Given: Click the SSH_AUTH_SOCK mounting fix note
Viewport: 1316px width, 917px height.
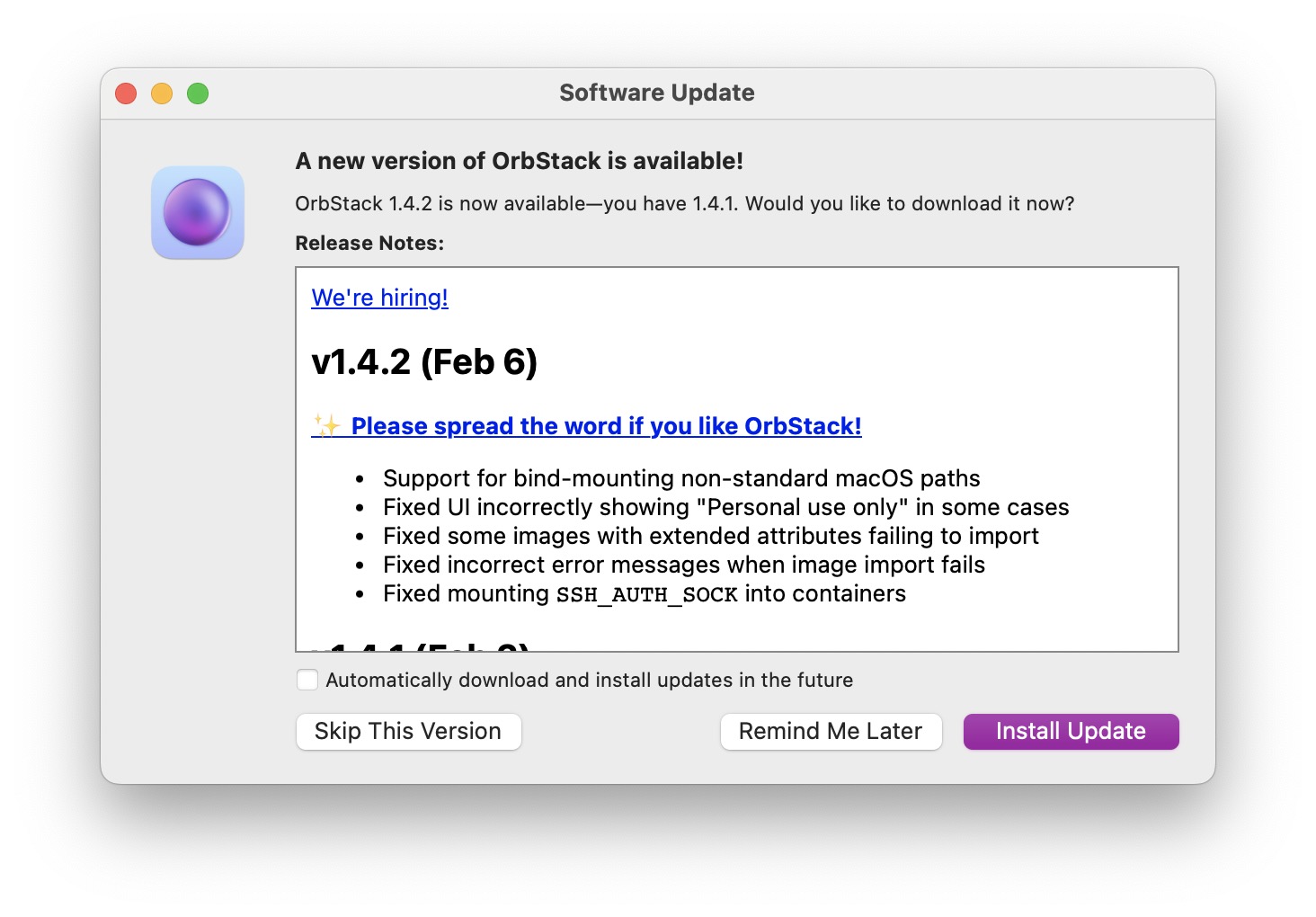Looking at the screenshot, I should [x=645, y=593].
